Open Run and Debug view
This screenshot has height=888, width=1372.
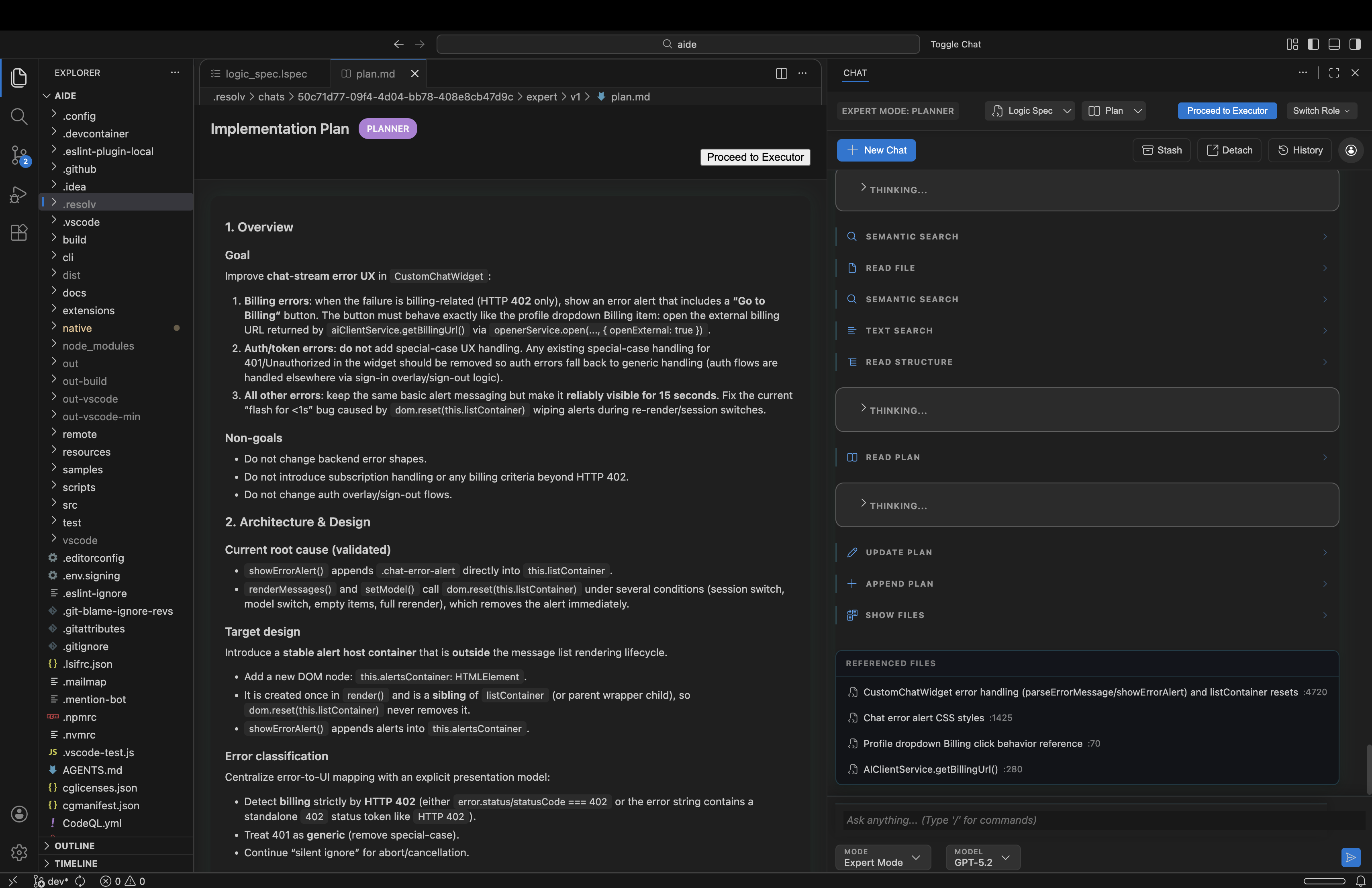[19, 194]
